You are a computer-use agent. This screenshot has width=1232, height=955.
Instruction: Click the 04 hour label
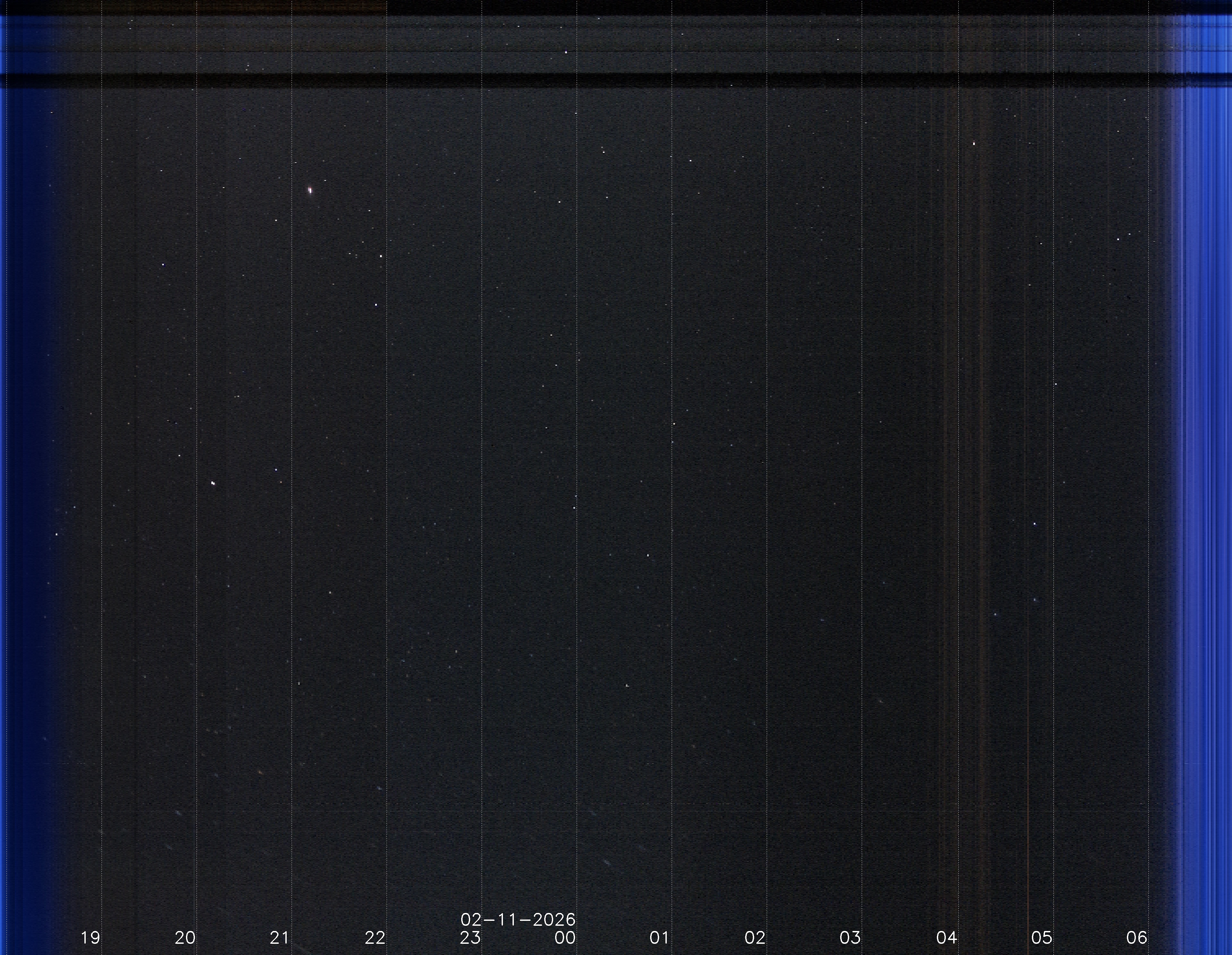coord(947,938)
